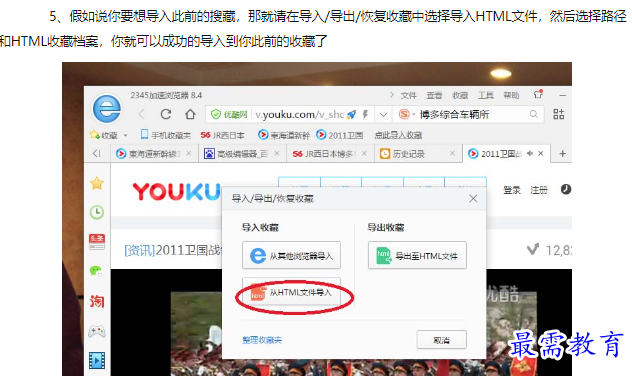Click 注册 on the Youku page
This screenshot has height=376, width=632.
pos(539,190)
